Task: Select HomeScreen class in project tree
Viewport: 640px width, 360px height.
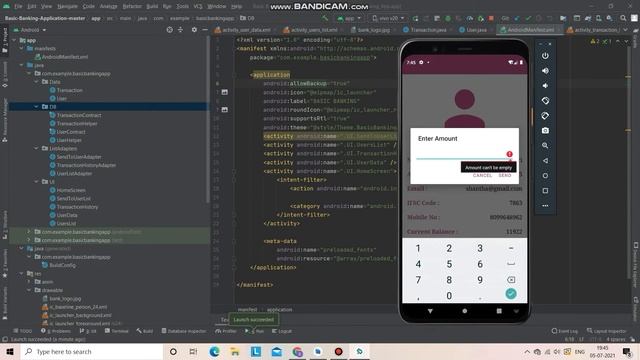Action: point(71,190)
